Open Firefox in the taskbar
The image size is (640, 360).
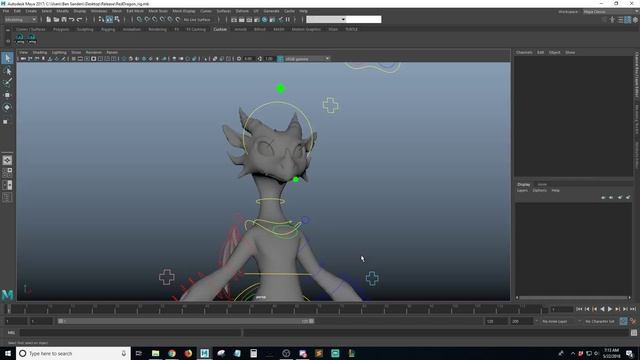(x=188, y=353)
